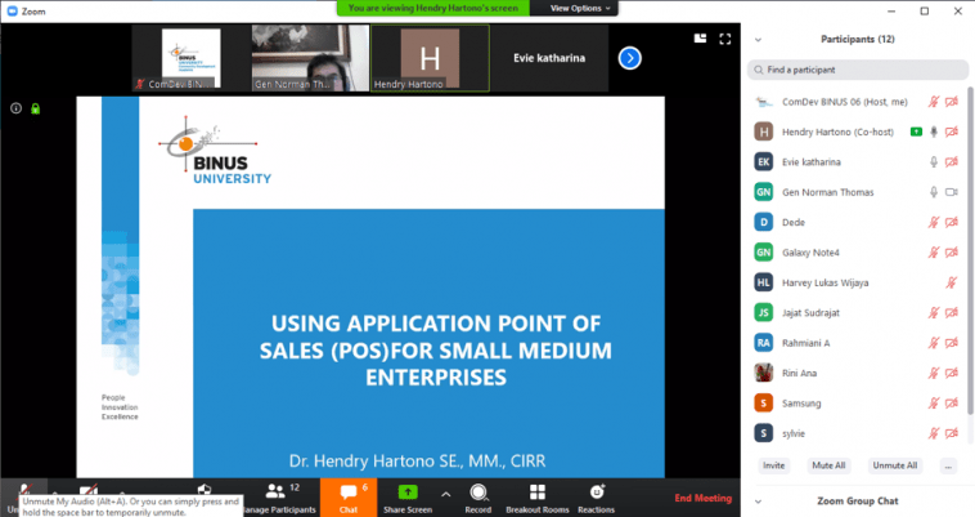977x518 pixels.
Task: Unmute my audio via crossed microphone button
Action: (25, 490)
